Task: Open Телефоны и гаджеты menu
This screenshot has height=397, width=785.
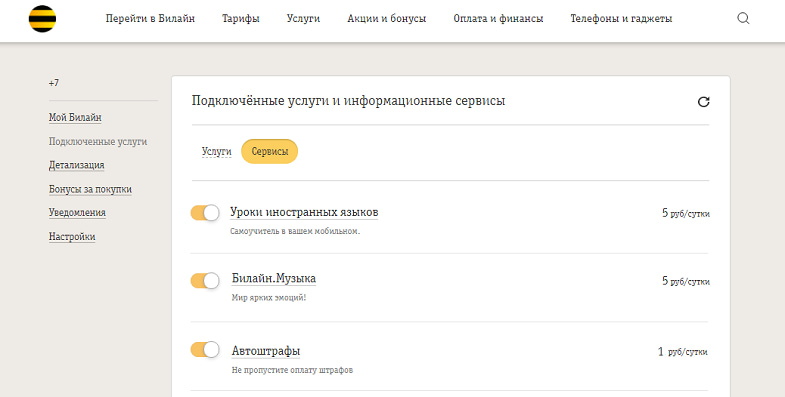Action: pyautogui.click(x=621, y=19)
